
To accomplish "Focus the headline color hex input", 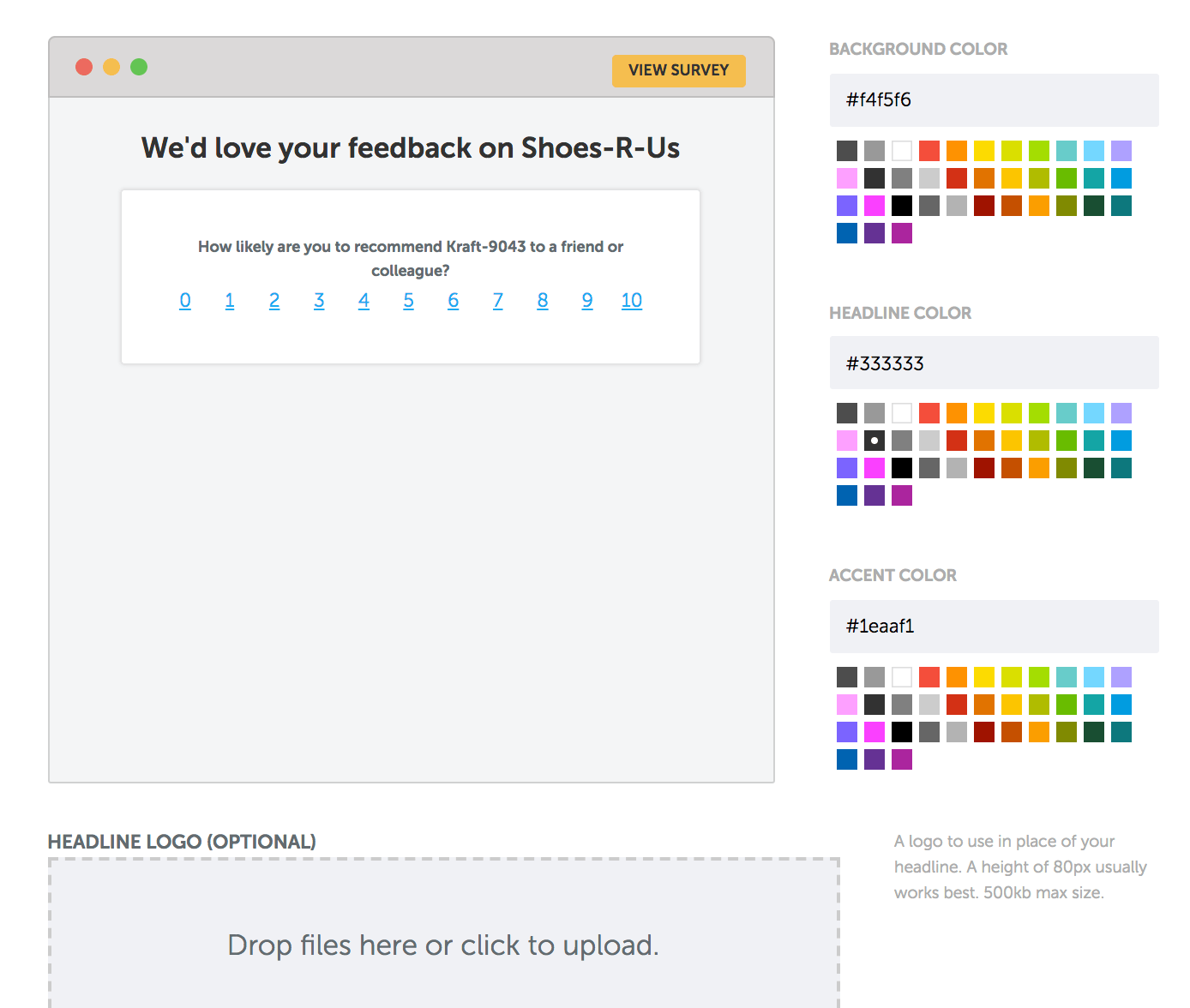I will click(x=994, y=363).
